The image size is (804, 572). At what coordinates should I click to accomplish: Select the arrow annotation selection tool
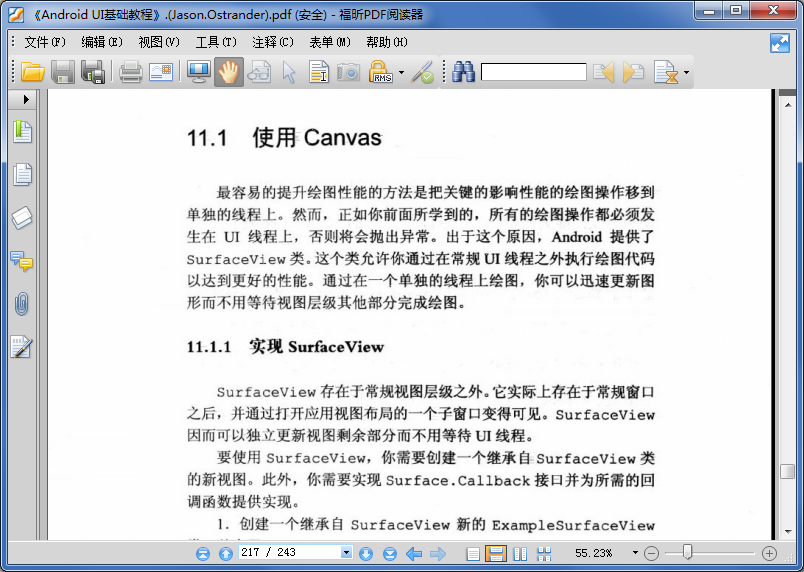point(289,72)
